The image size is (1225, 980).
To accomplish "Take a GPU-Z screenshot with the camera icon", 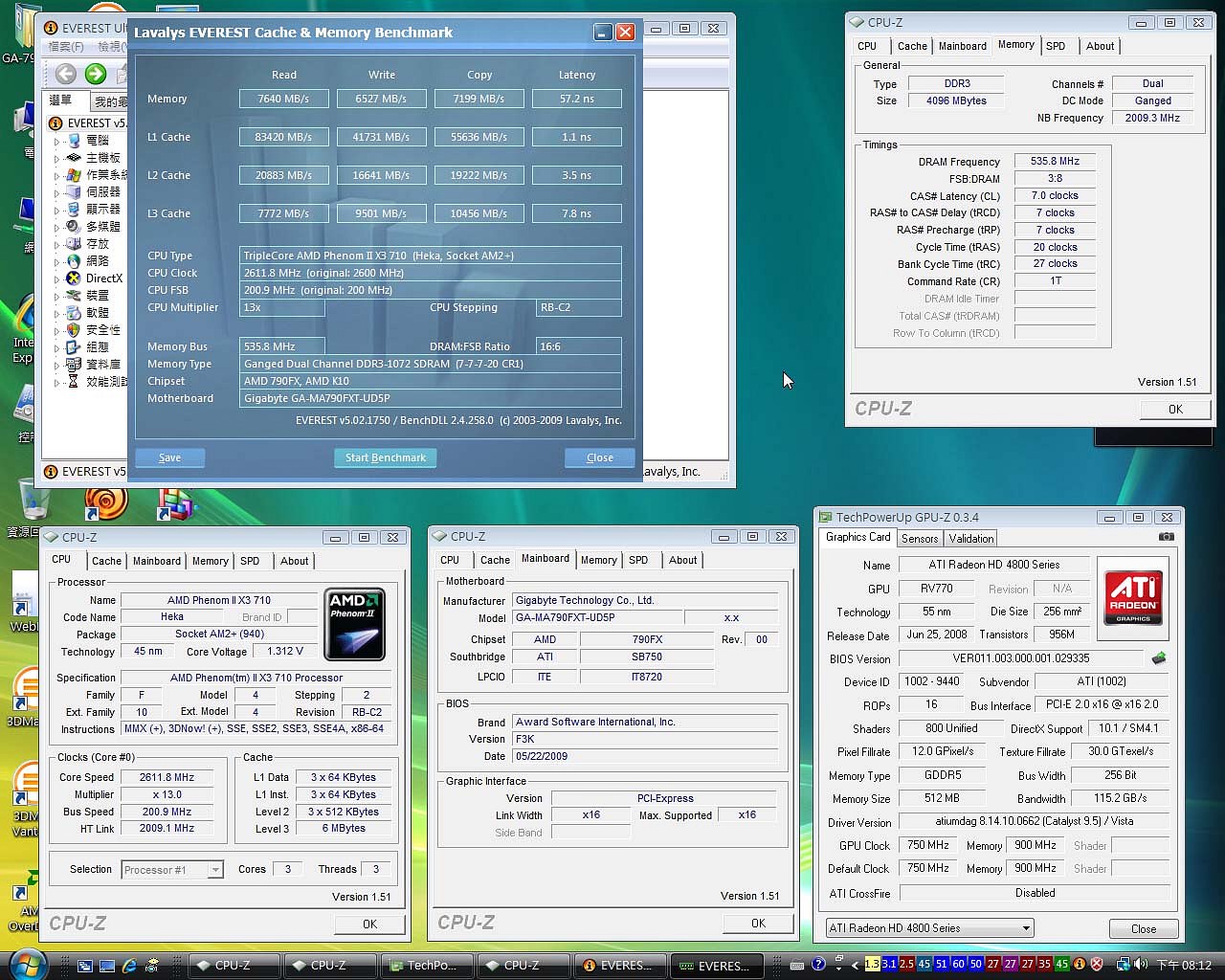I will click(x=1166, y=538).
